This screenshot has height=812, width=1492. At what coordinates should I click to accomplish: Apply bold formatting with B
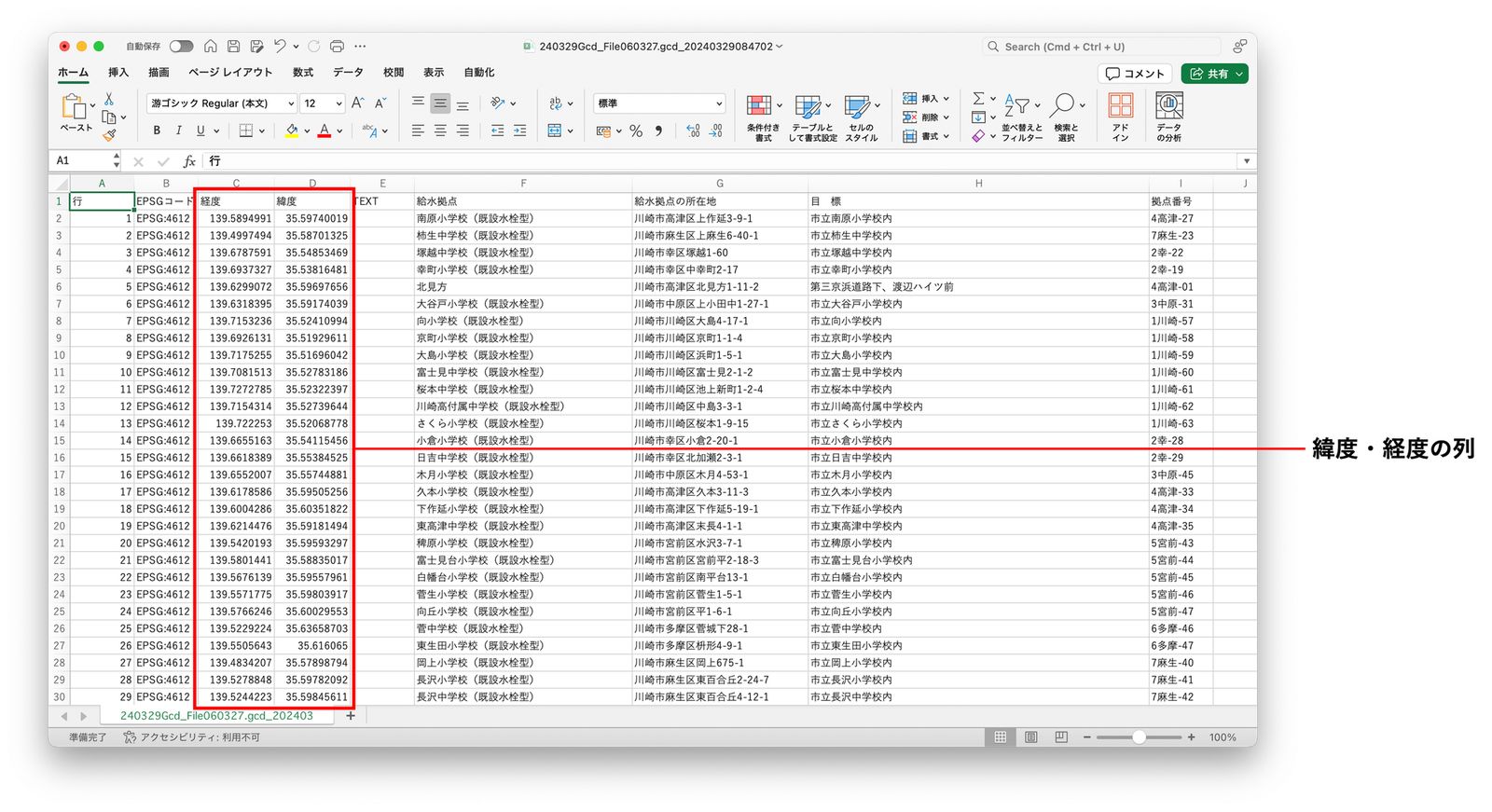(x=157, y=131)
